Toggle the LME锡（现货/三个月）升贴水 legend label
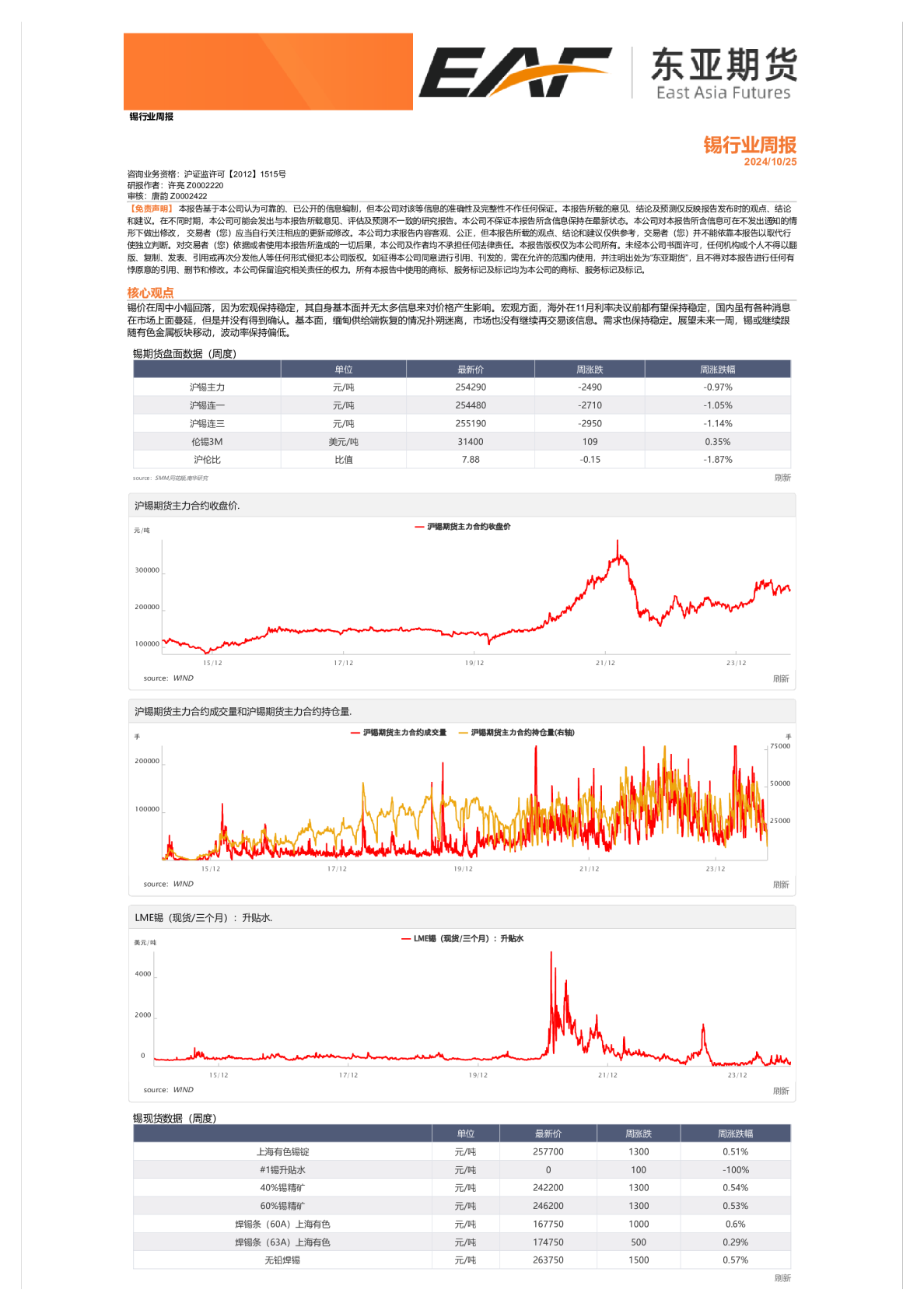Screen dimensions: 924x1307 pyautogui.click(x=468, y=939)
